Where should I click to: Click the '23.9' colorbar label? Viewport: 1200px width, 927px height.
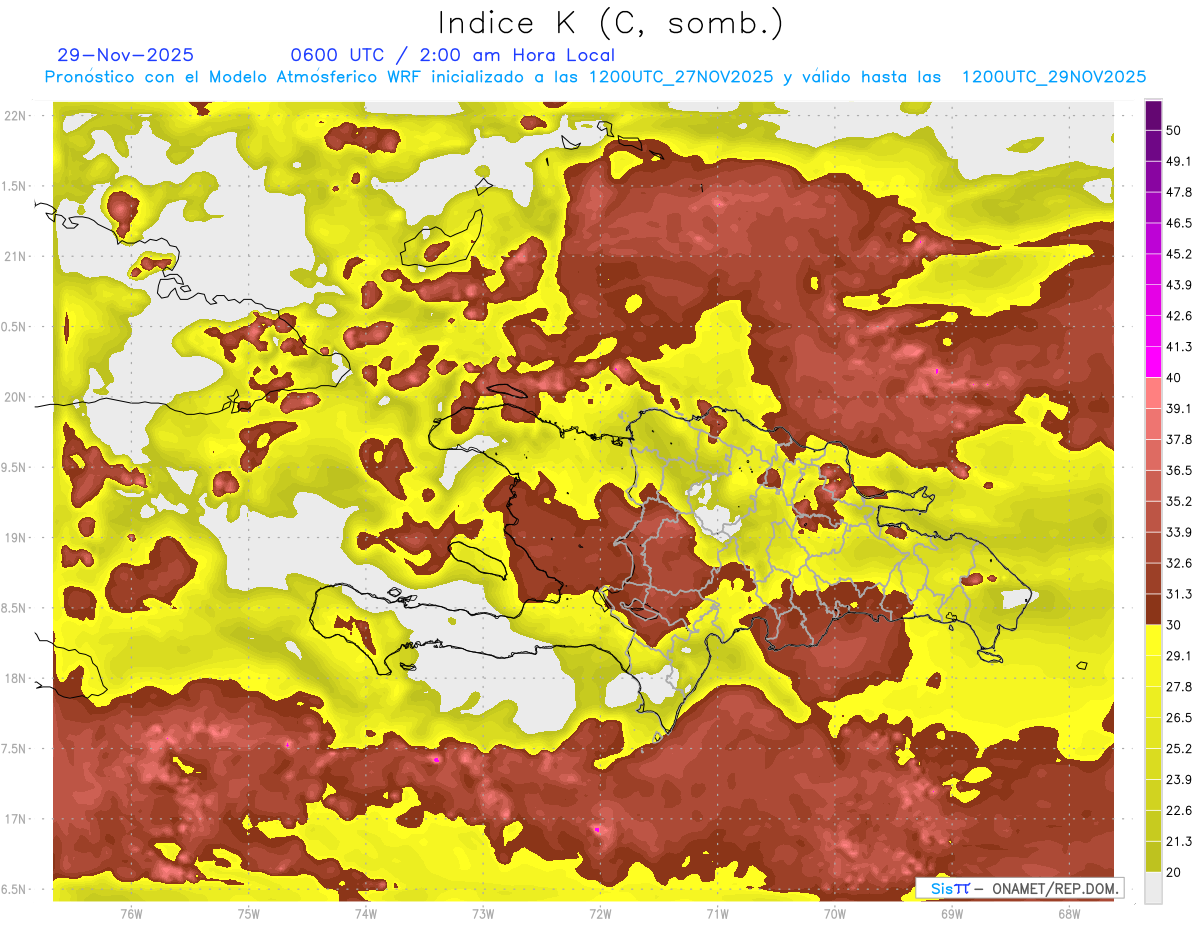(x=1180, y=780)
